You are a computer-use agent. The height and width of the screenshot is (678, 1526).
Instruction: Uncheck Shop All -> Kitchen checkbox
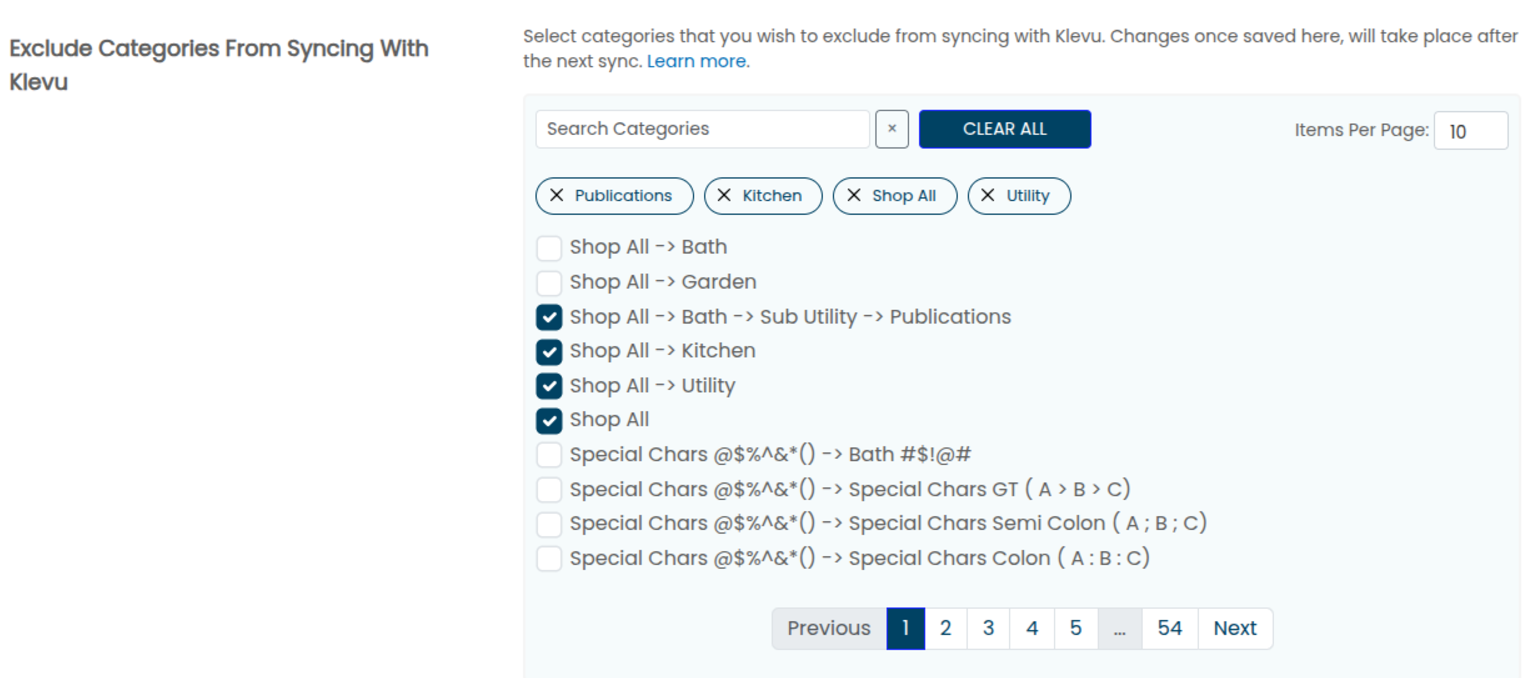549,352
